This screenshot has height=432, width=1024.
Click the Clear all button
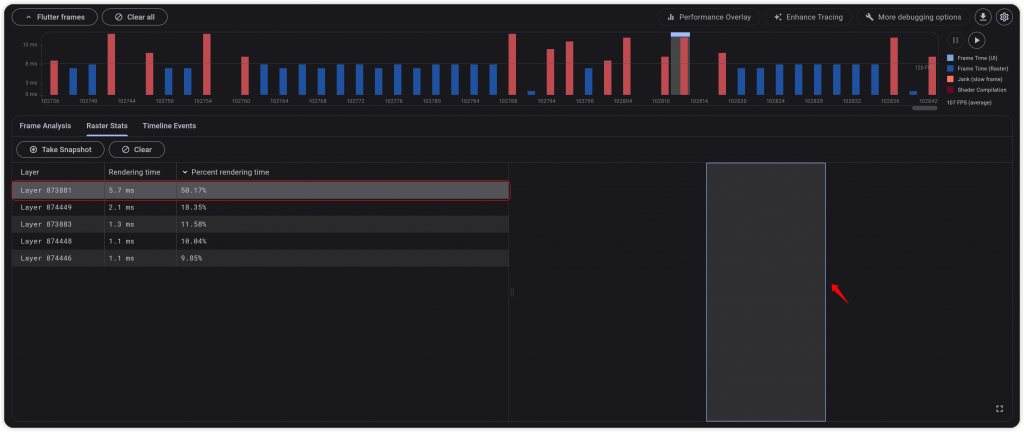click(x=135, y=17)
